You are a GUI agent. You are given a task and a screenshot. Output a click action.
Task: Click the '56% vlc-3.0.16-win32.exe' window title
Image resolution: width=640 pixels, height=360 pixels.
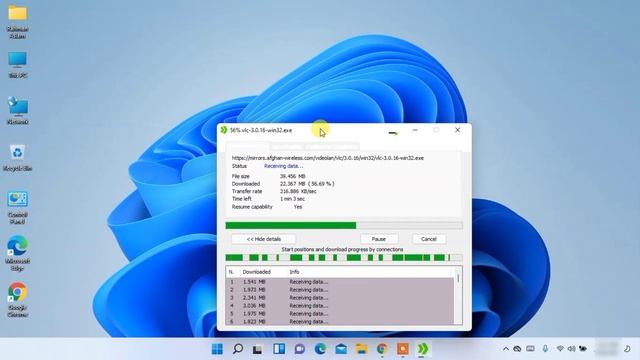(x=261, y=130)
